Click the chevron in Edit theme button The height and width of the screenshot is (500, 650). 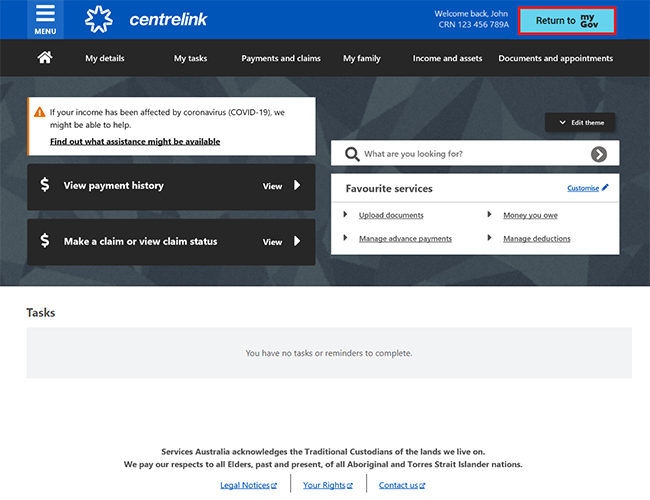pos(562,122)
